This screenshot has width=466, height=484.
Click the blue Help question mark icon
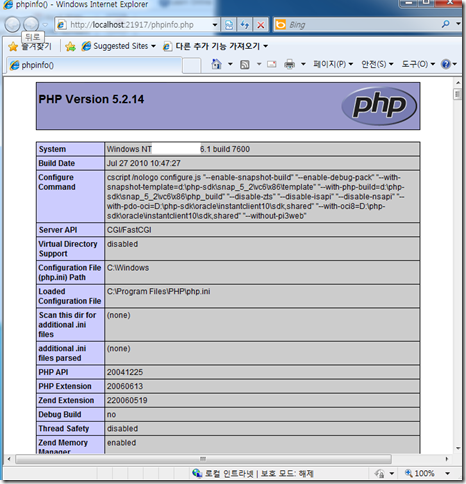point(446,64)
